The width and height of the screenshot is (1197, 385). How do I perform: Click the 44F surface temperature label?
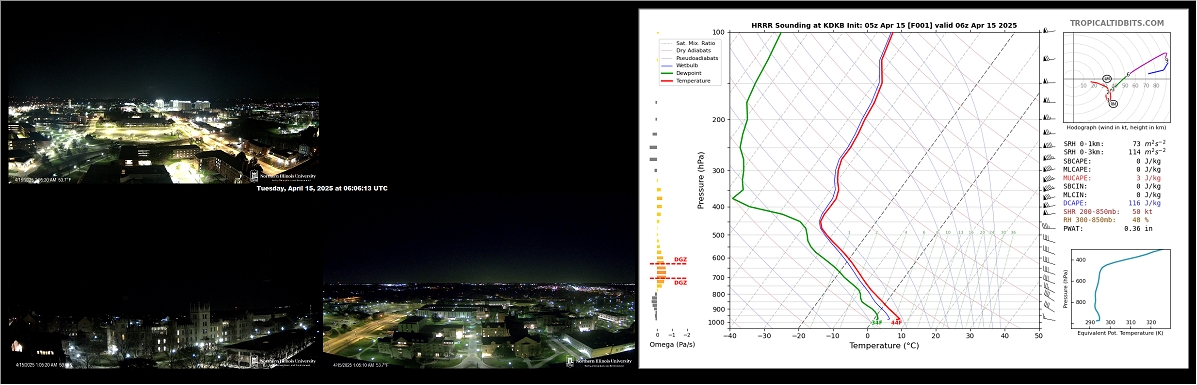897,322
